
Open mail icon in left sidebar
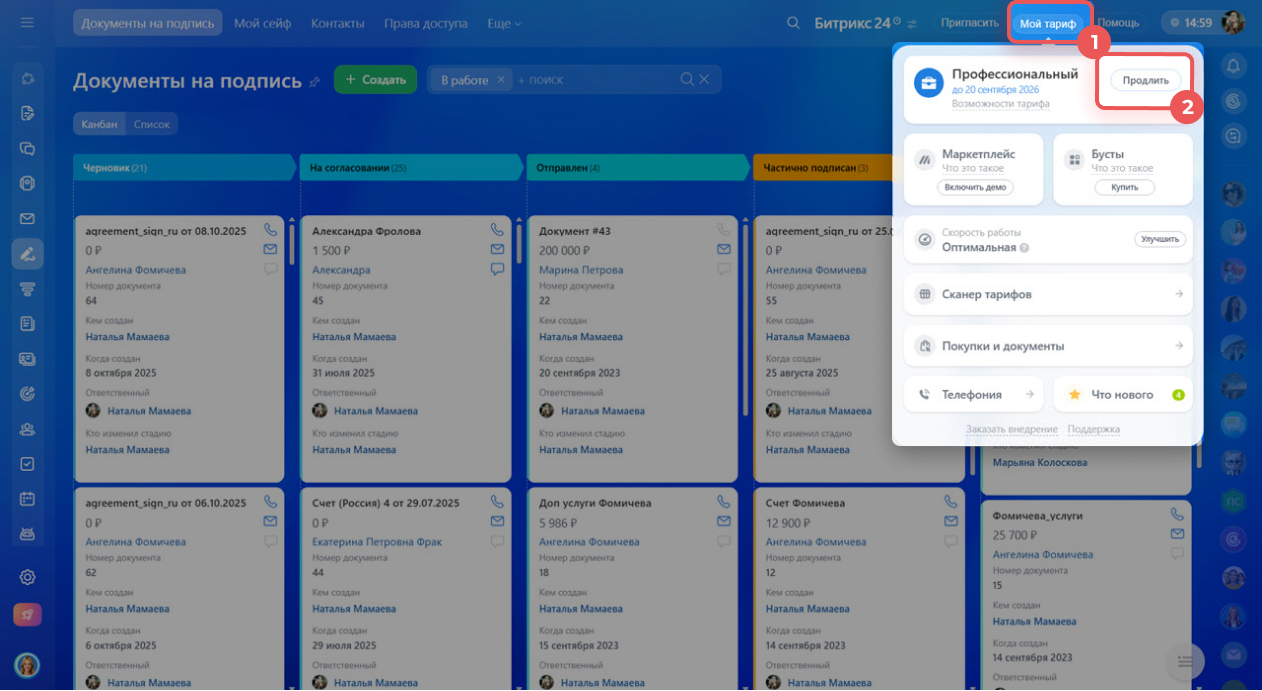point(27,219)
